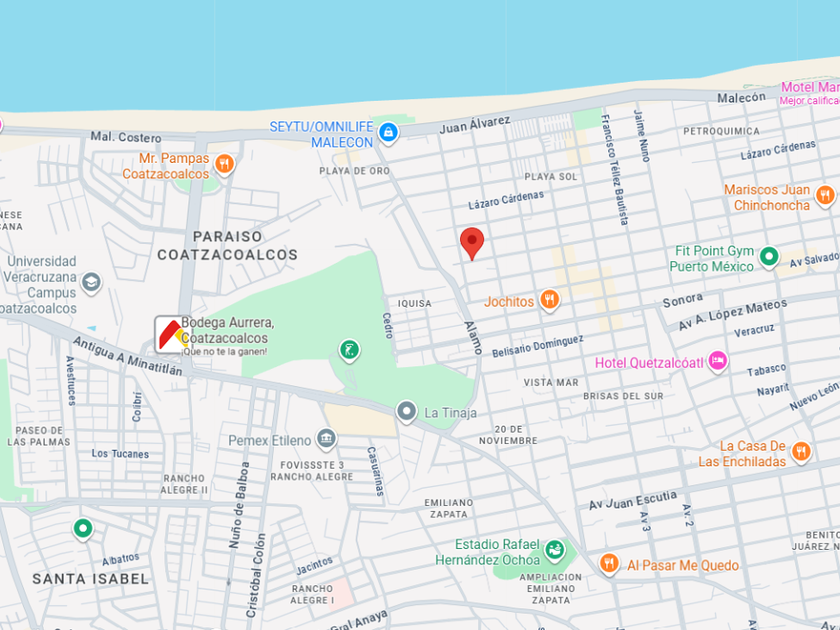Click the Sonora street label
Screen dimensions: 840x630
click(x=682, y=301)
